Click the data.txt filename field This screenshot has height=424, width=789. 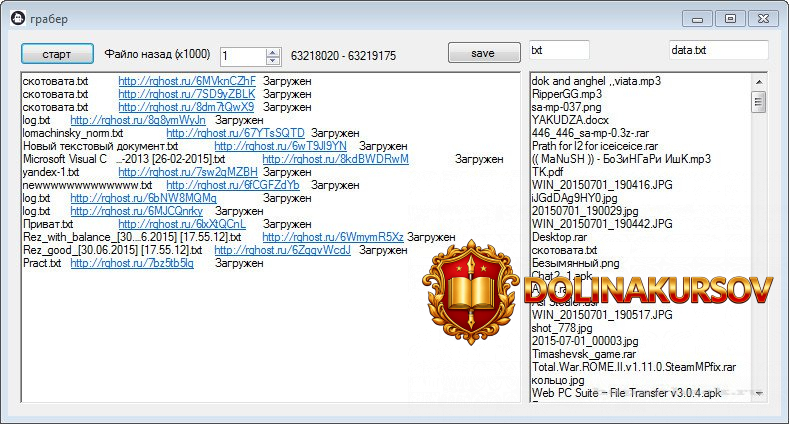[717, 50]
